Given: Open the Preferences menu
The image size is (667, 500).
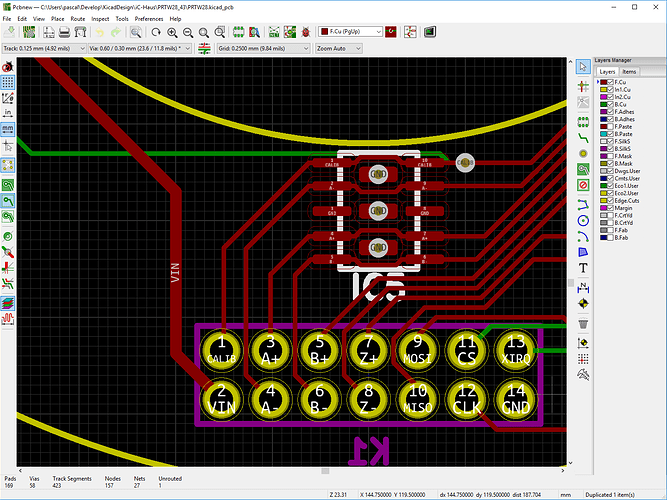Looking at the screenshot, I should coord(149,19).
